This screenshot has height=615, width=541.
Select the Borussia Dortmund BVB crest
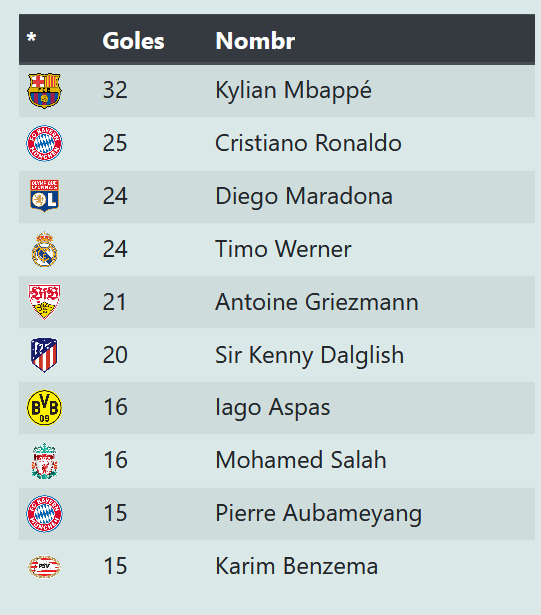pyautogui.click(x=44, y=408)
